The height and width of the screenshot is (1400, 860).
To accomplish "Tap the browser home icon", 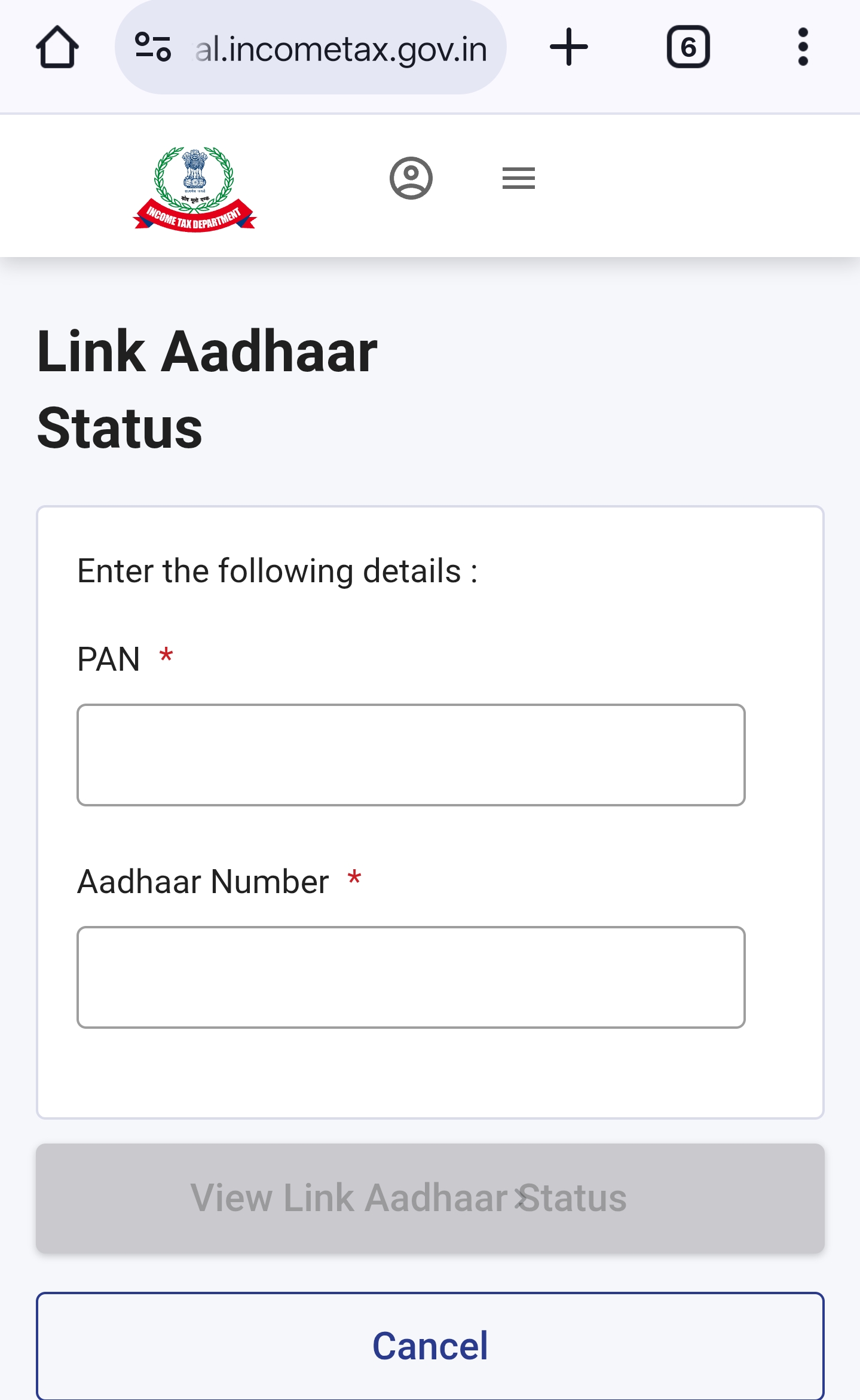I will click(57, 47).
